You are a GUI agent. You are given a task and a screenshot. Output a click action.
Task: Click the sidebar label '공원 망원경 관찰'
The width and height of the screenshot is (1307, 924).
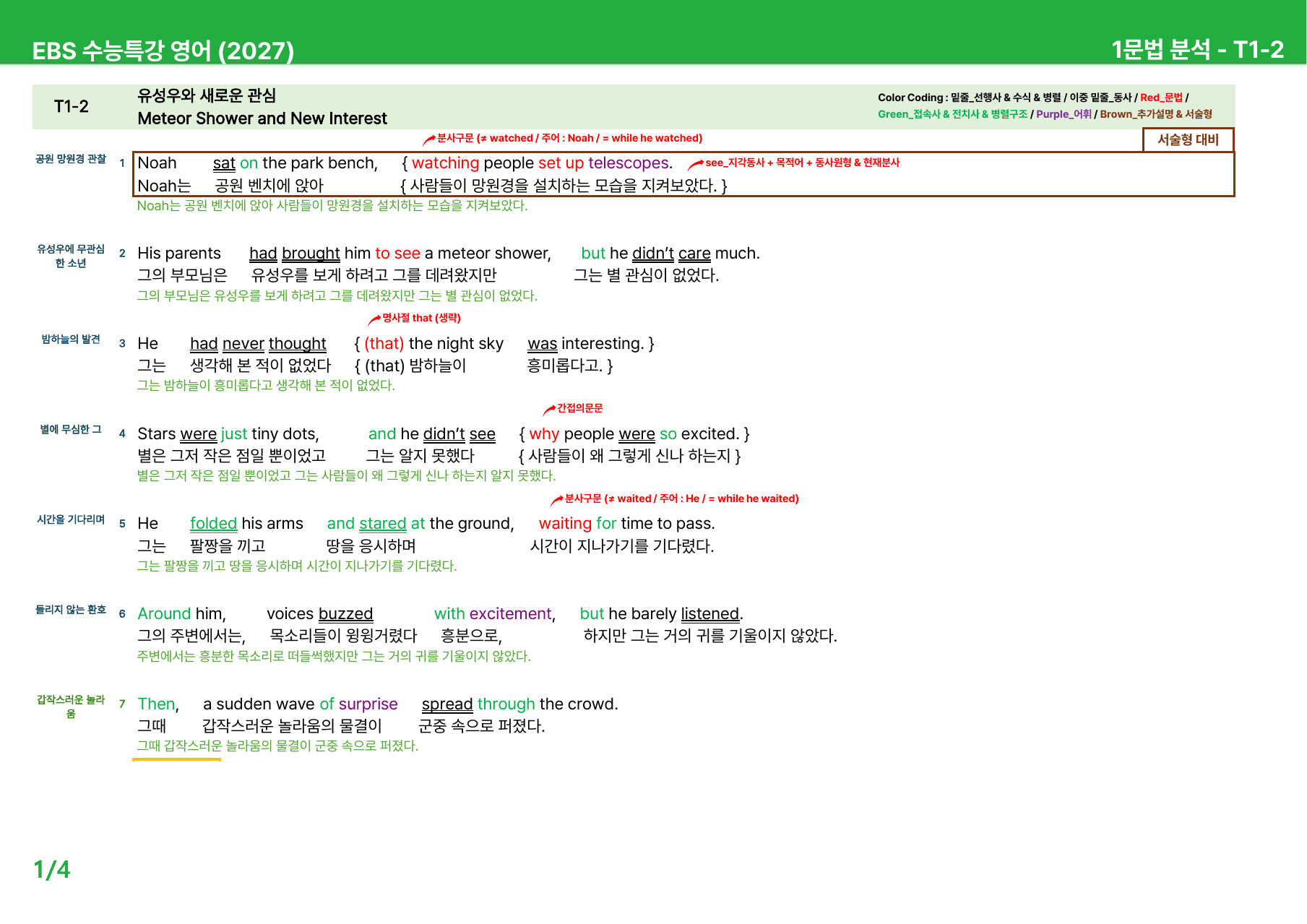[71, 159]
